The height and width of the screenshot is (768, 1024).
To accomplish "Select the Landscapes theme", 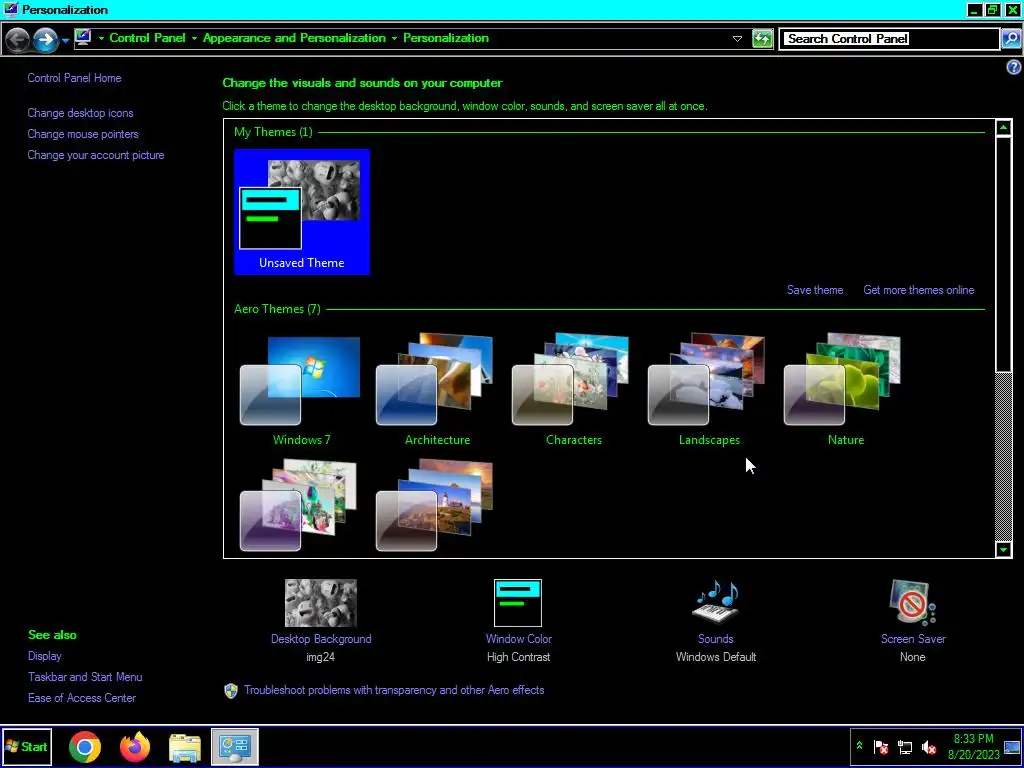I will (x=709, y=391).
